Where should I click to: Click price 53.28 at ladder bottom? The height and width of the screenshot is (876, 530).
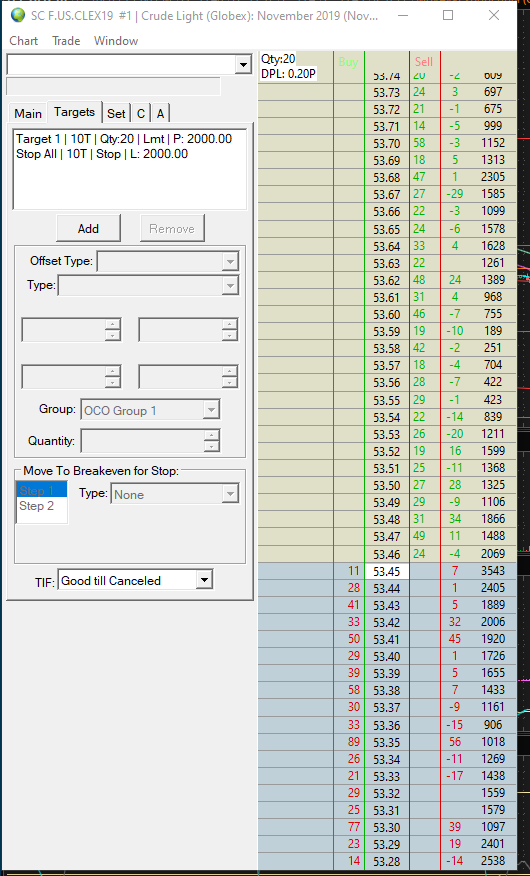[387, 861]
